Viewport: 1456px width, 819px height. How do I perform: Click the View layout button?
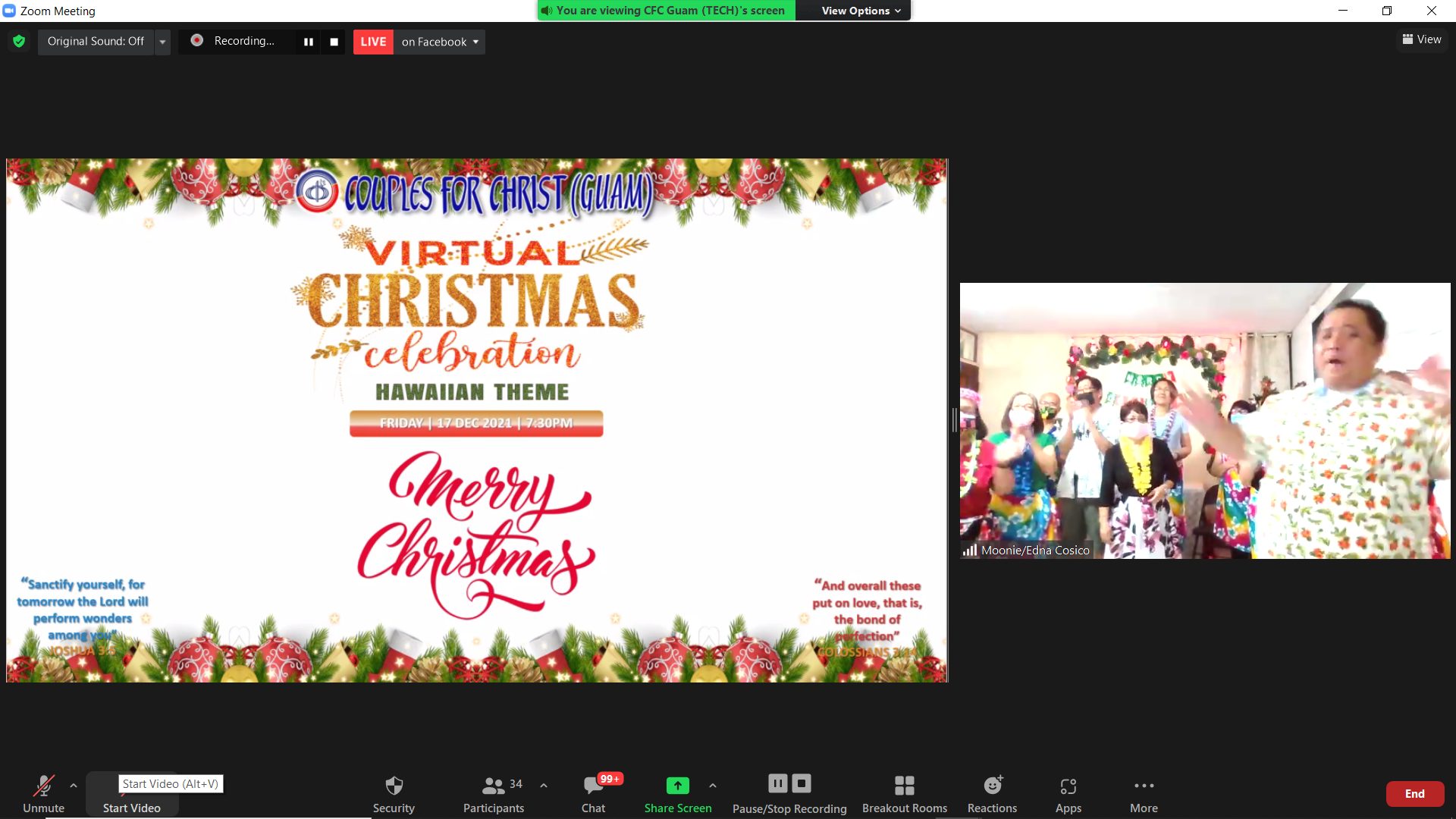click(1422, 39)
